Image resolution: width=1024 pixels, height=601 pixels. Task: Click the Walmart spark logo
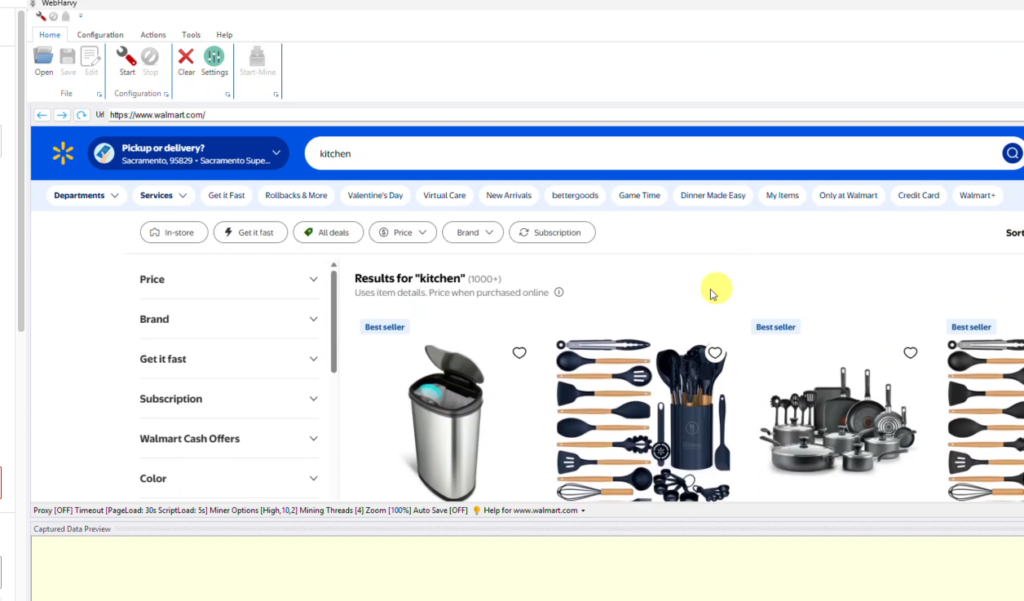[62, 153]
